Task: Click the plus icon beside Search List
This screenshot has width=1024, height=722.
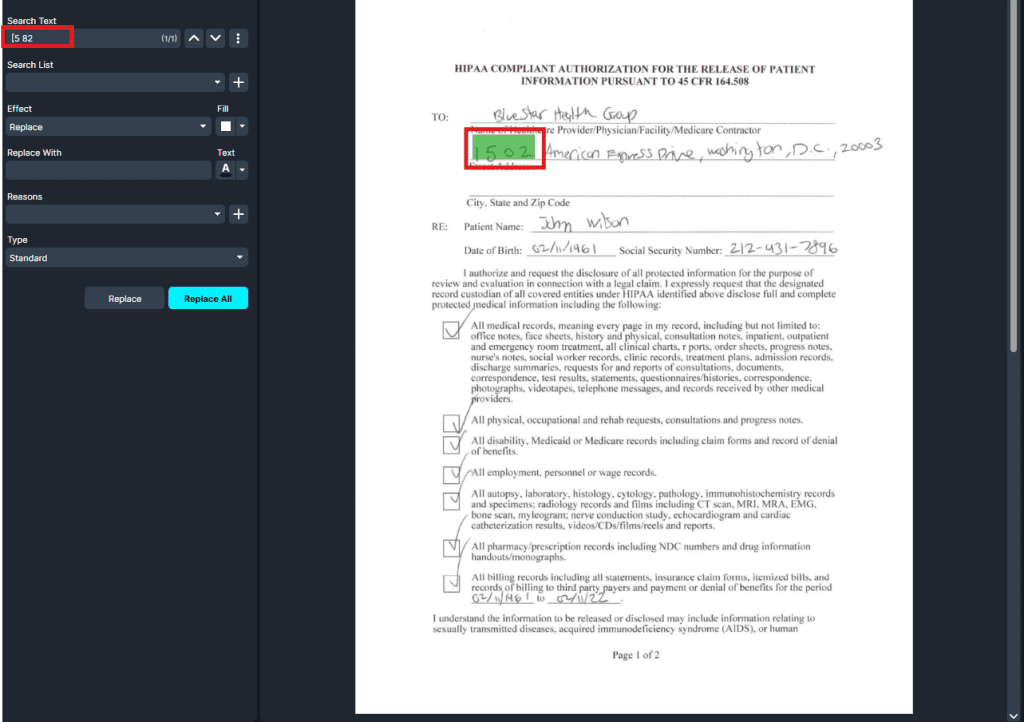Action: point(238,82)
